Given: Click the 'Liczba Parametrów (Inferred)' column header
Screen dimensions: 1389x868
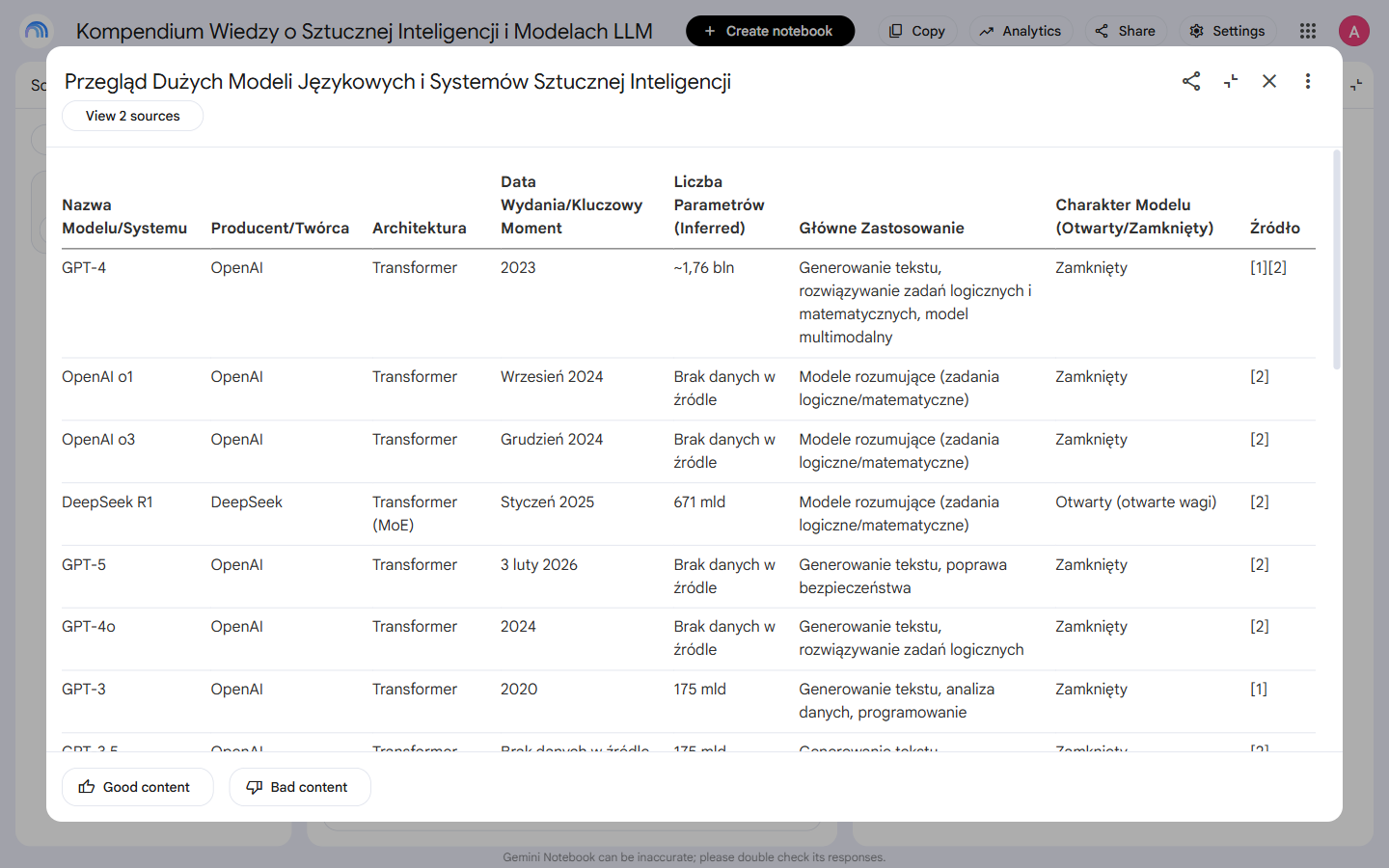Looking at the screenshot, I should (720, 204).
